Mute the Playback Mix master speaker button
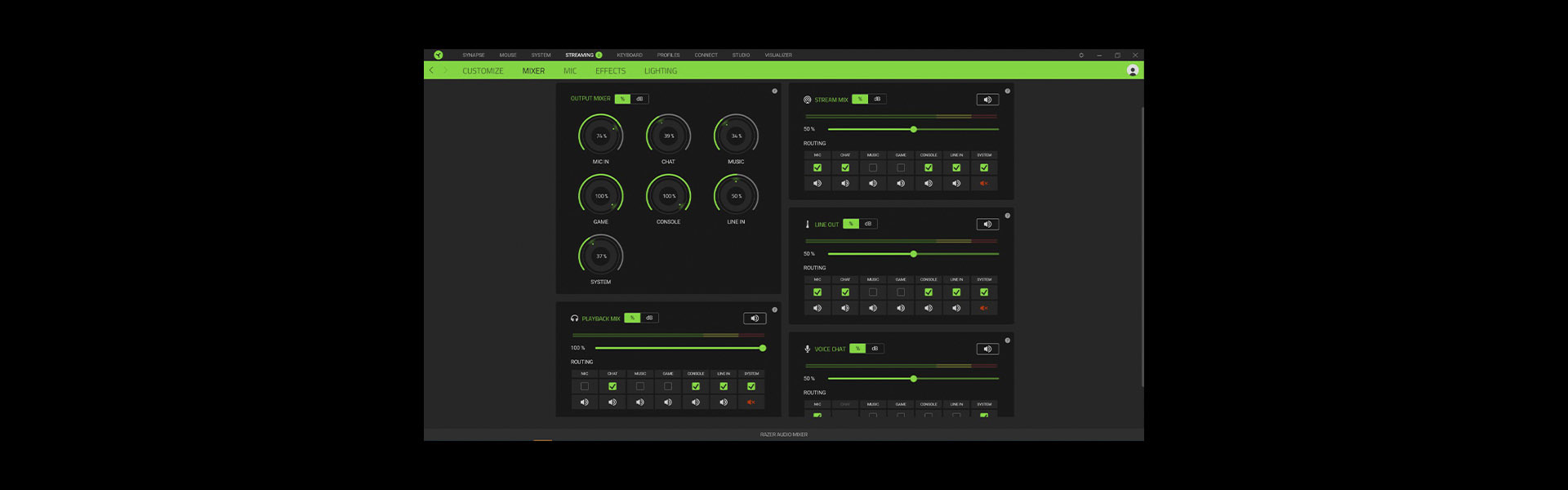This screenshot has height=490, width=1568. point(754,318)
